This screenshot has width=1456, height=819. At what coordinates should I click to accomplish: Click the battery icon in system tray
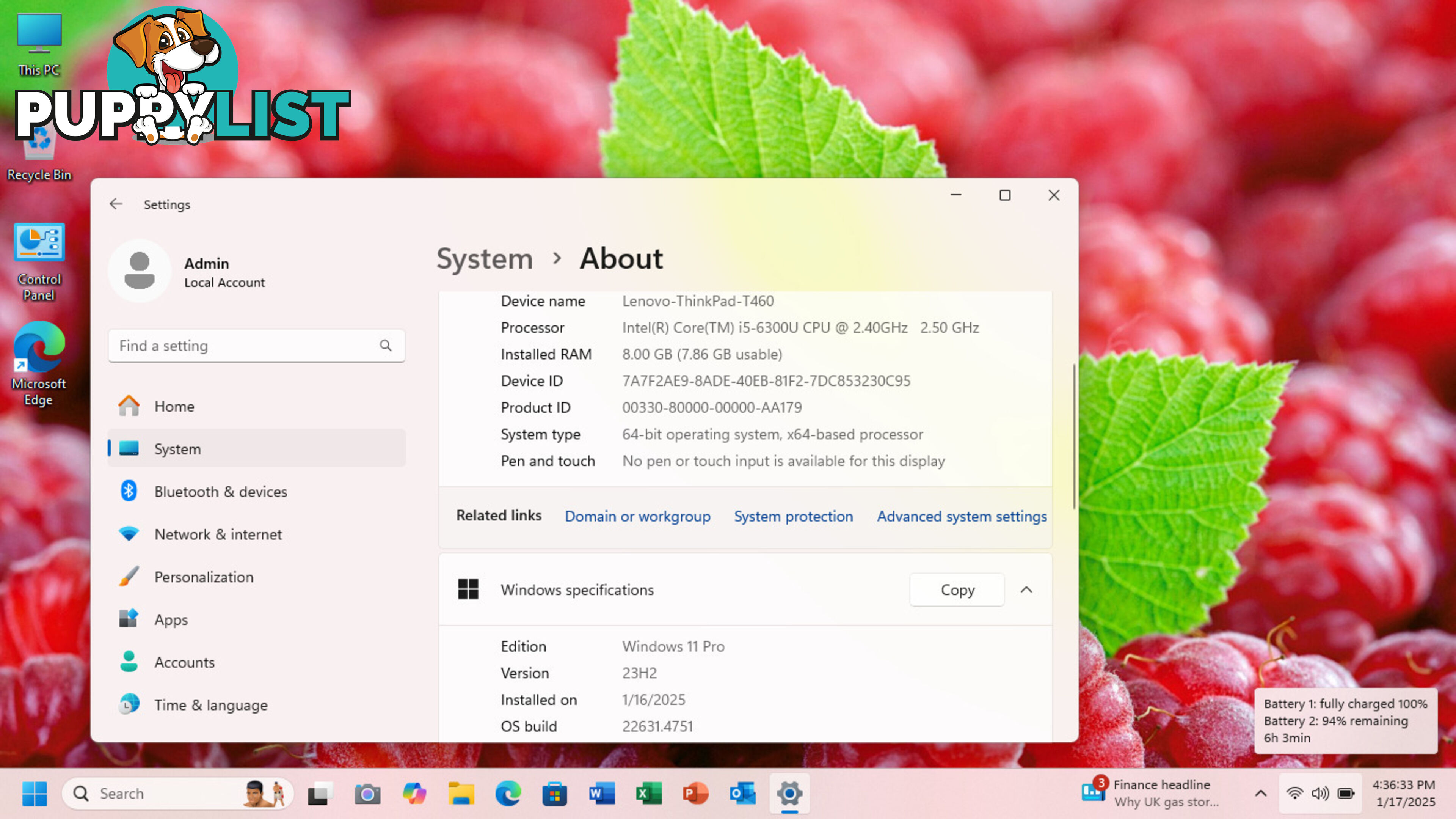click(1346, 794)
